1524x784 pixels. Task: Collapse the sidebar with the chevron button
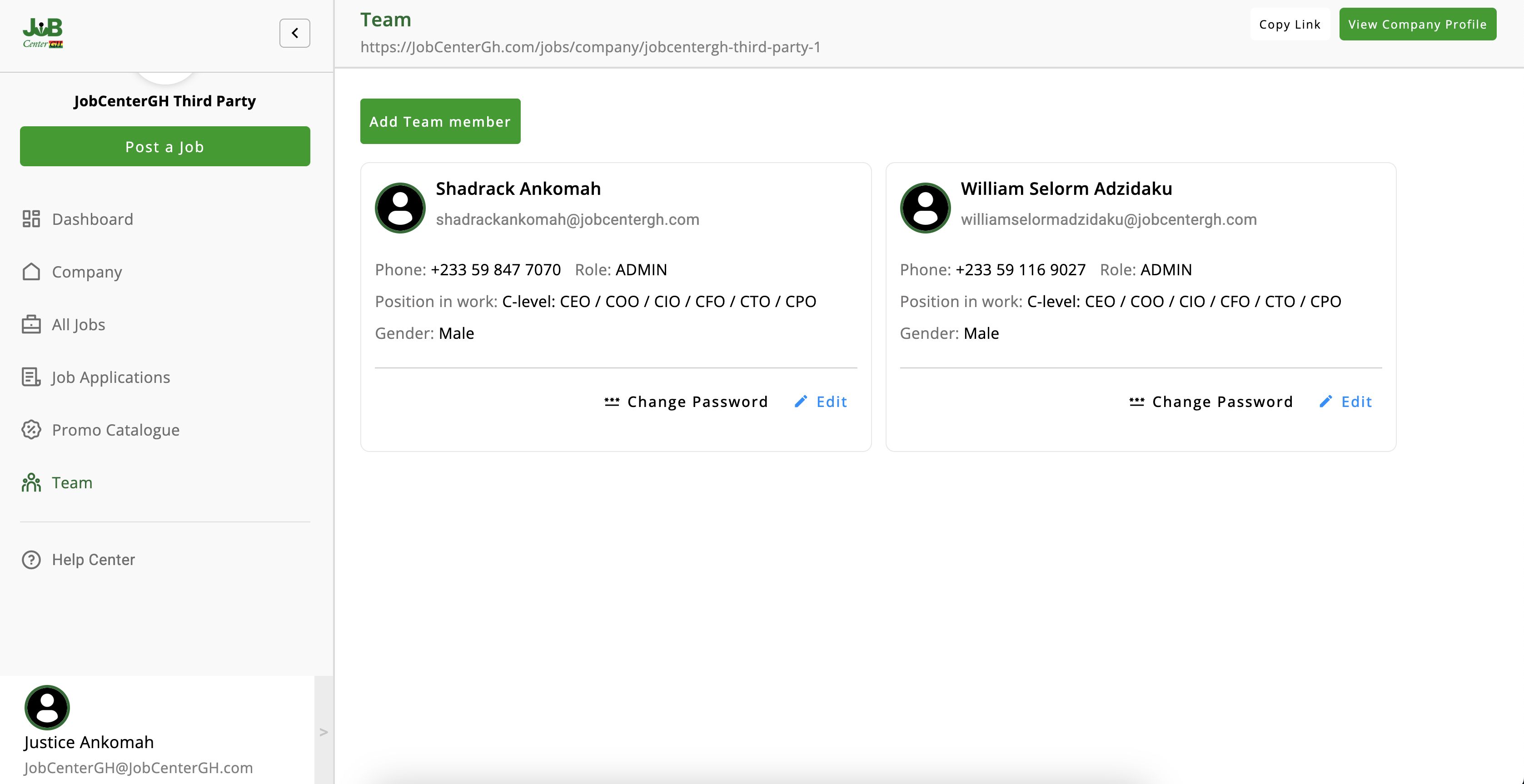294,33
